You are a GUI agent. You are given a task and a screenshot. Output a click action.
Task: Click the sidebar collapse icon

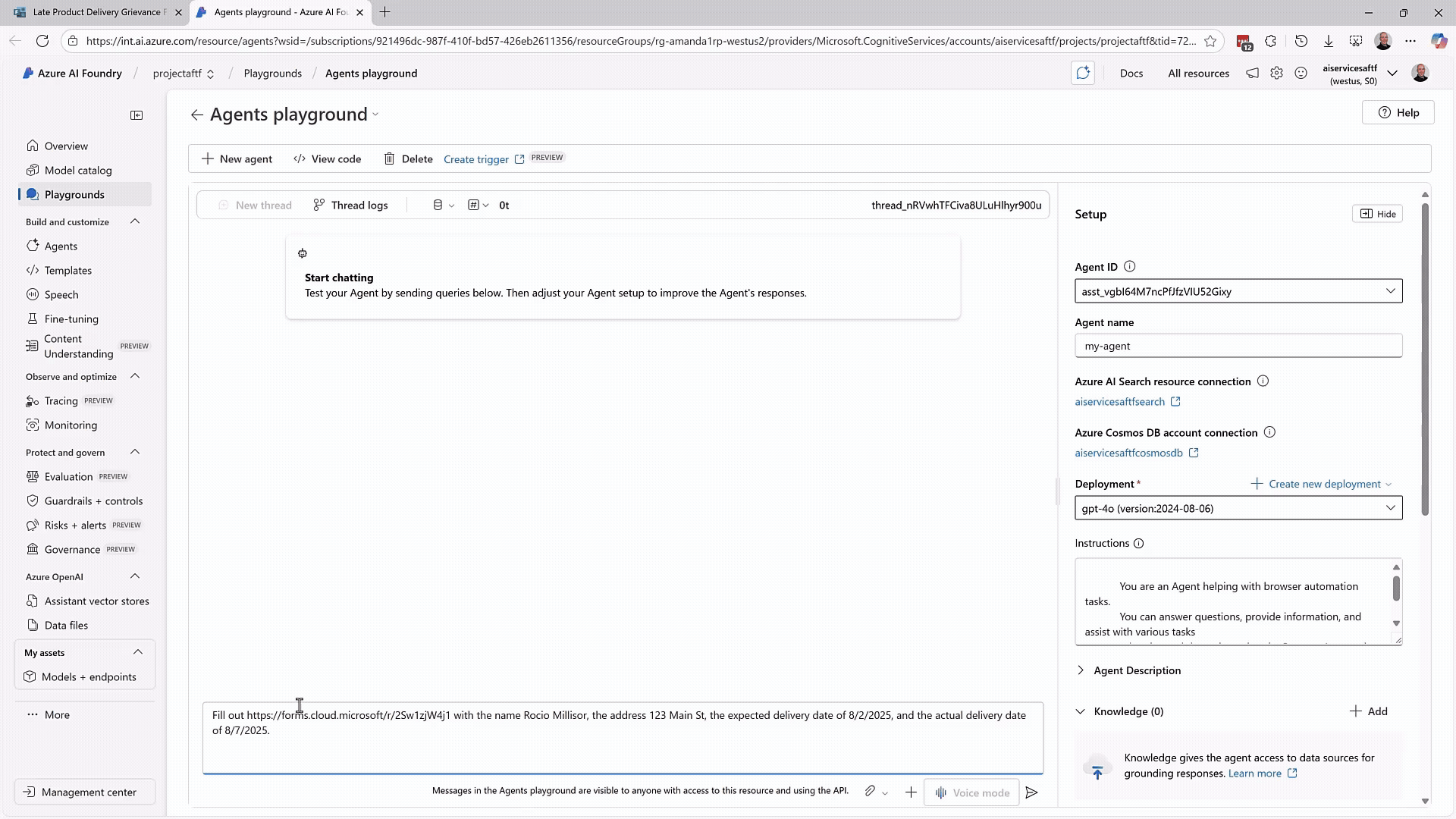point(136,115)
